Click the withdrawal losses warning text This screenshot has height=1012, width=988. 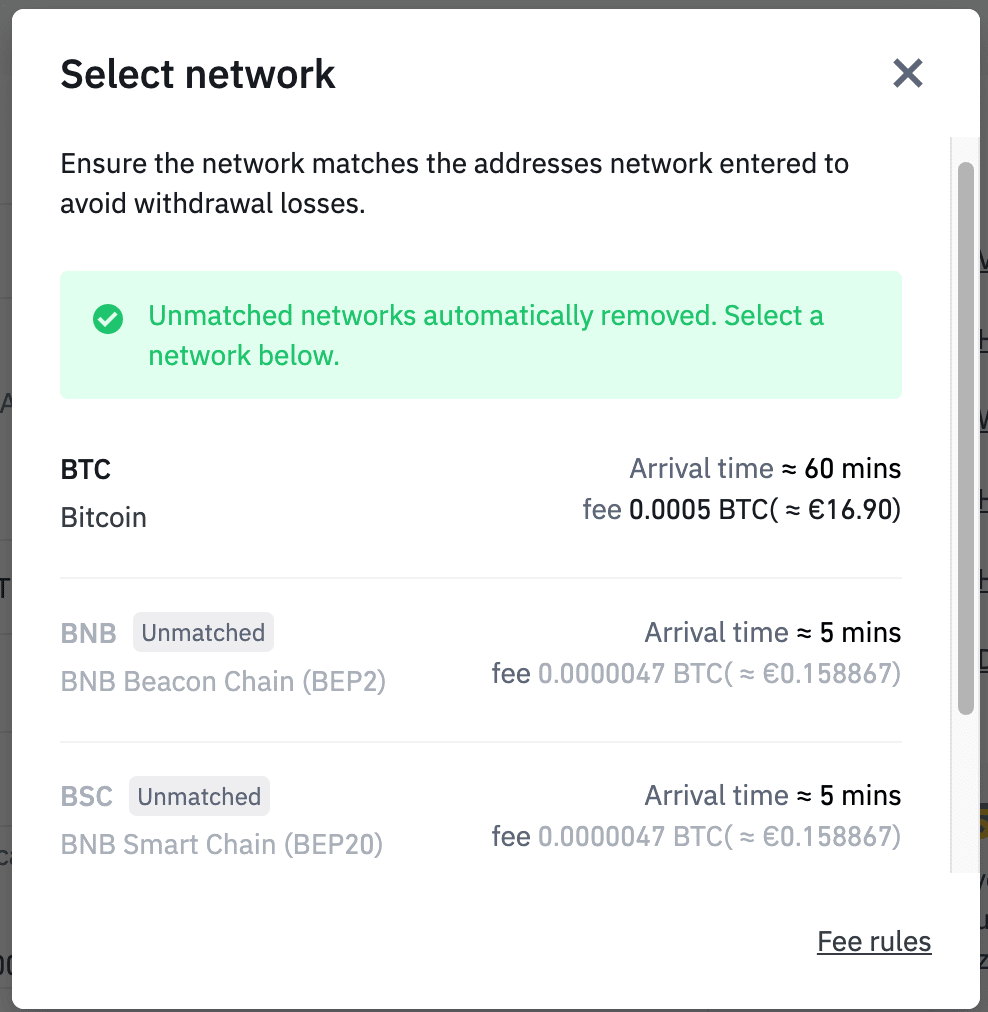(x=454, y=183)
